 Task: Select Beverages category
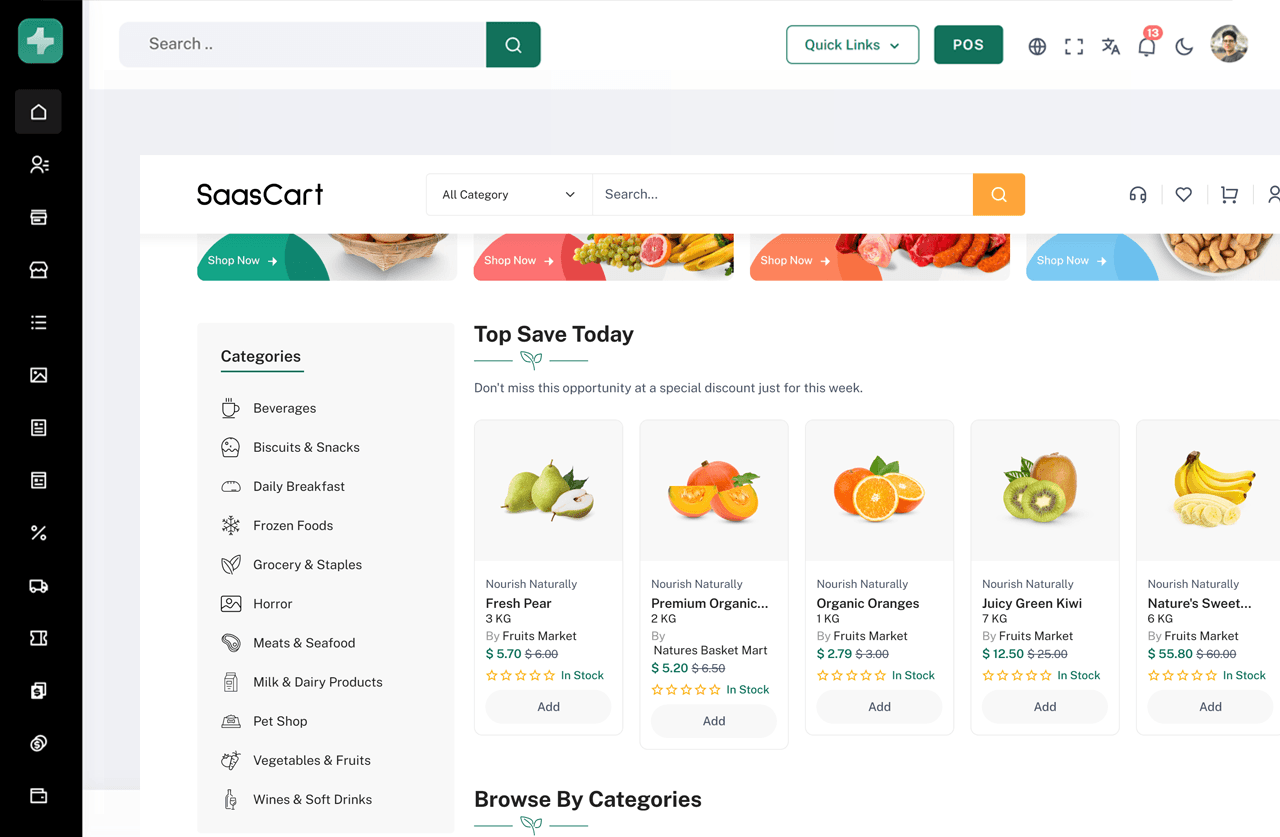284,408
